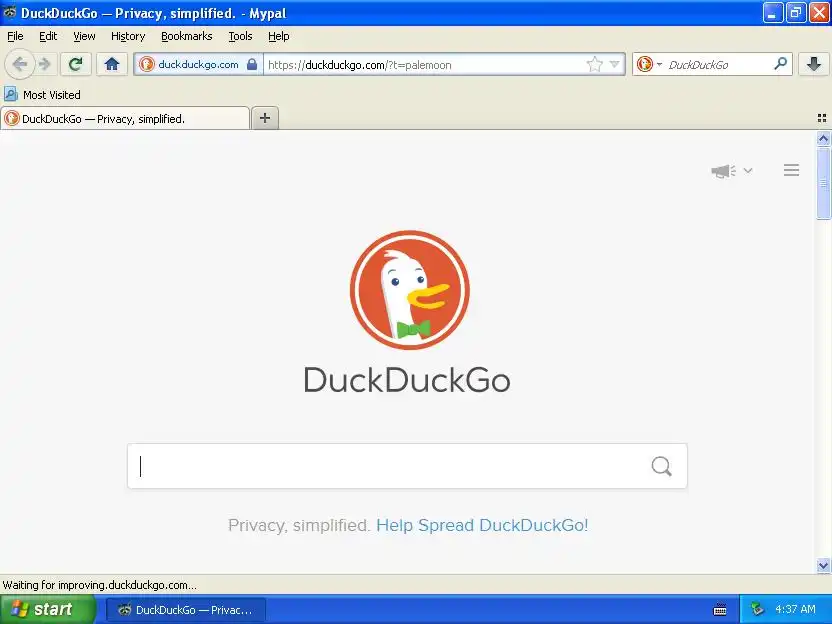Click the system tray network icon
The height and width of the screenshot is (624, 832).
pyautogui.click(x=757, y=609)
